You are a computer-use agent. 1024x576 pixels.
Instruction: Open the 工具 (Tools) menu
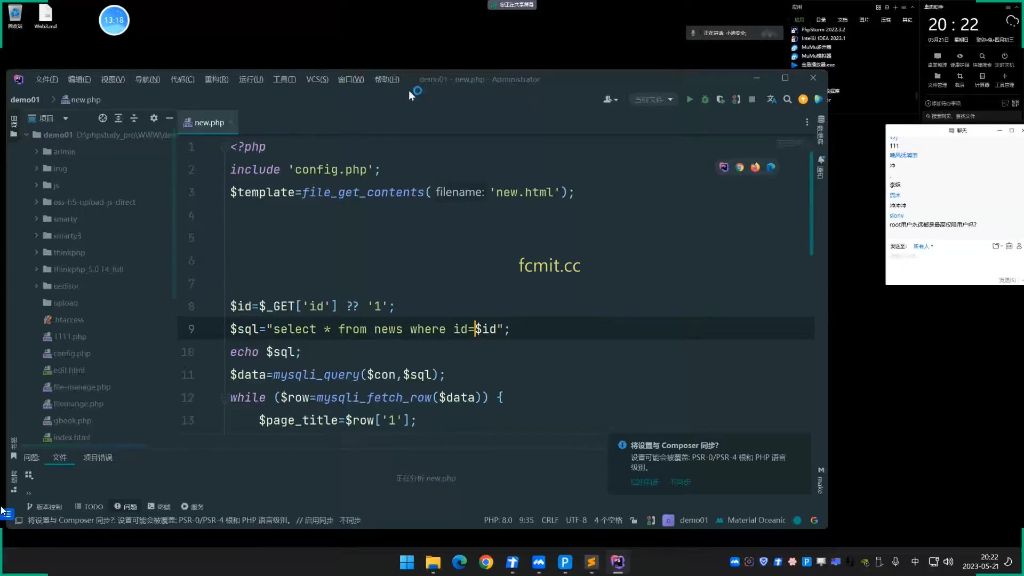pyautogui.click(x=284, y=79)
